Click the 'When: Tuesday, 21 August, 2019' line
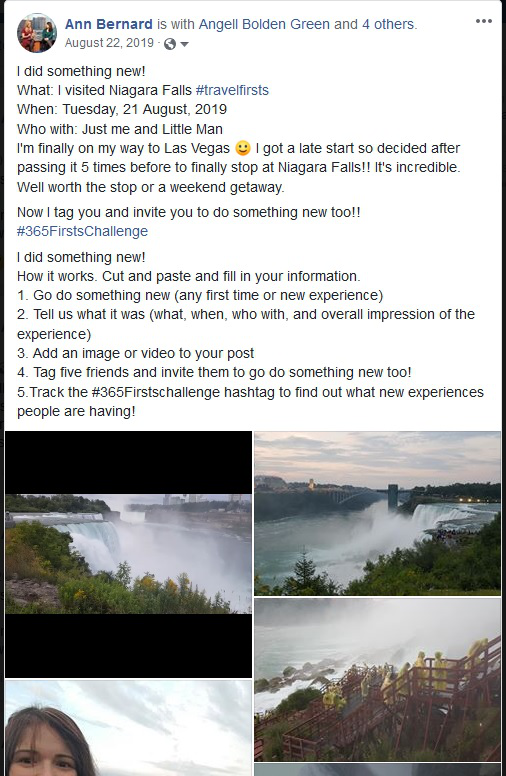 coord(122,109)
